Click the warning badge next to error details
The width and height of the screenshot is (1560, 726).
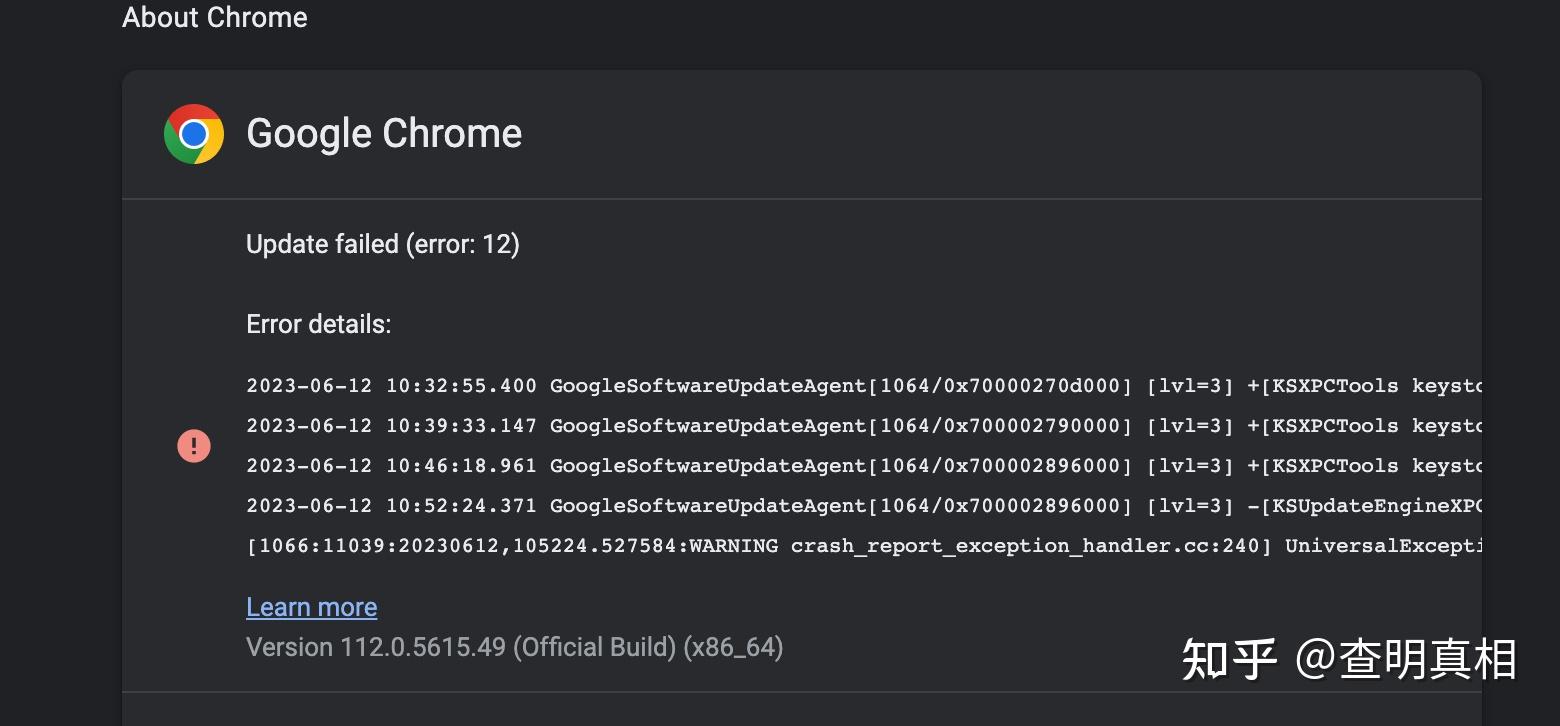193,446
